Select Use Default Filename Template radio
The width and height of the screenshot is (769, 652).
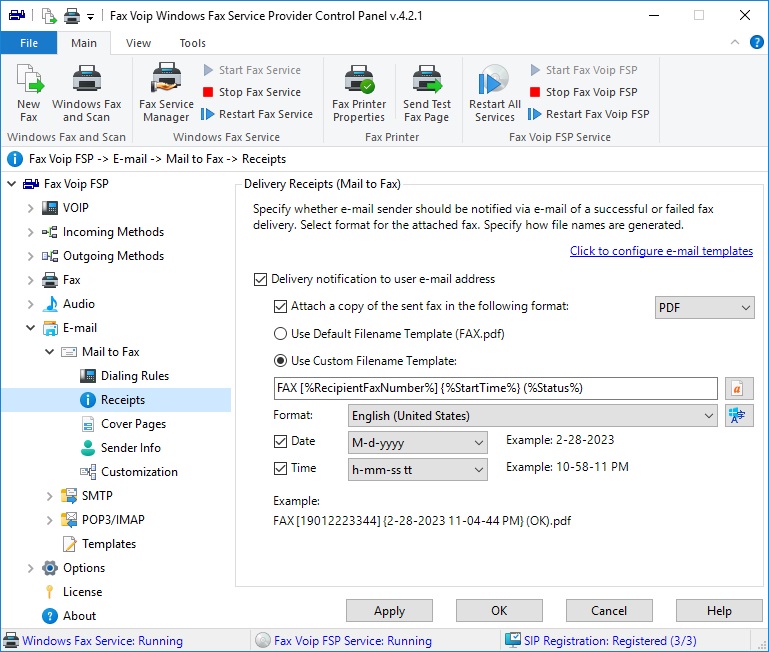point(280,334)
